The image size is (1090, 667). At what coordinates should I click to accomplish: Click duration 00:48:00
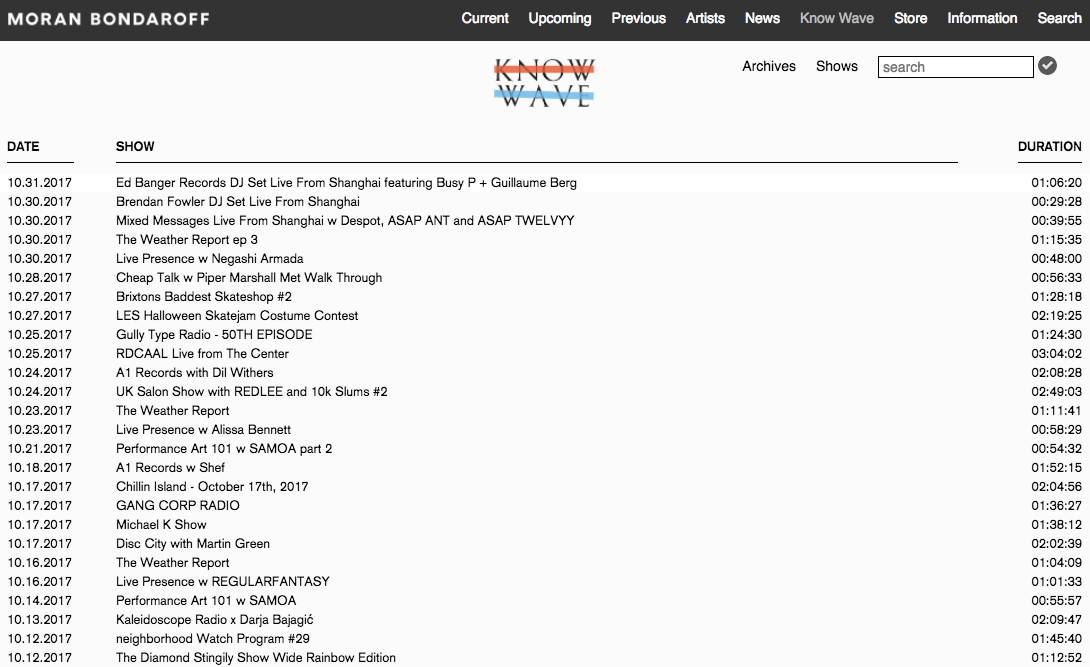[1056, 258]
